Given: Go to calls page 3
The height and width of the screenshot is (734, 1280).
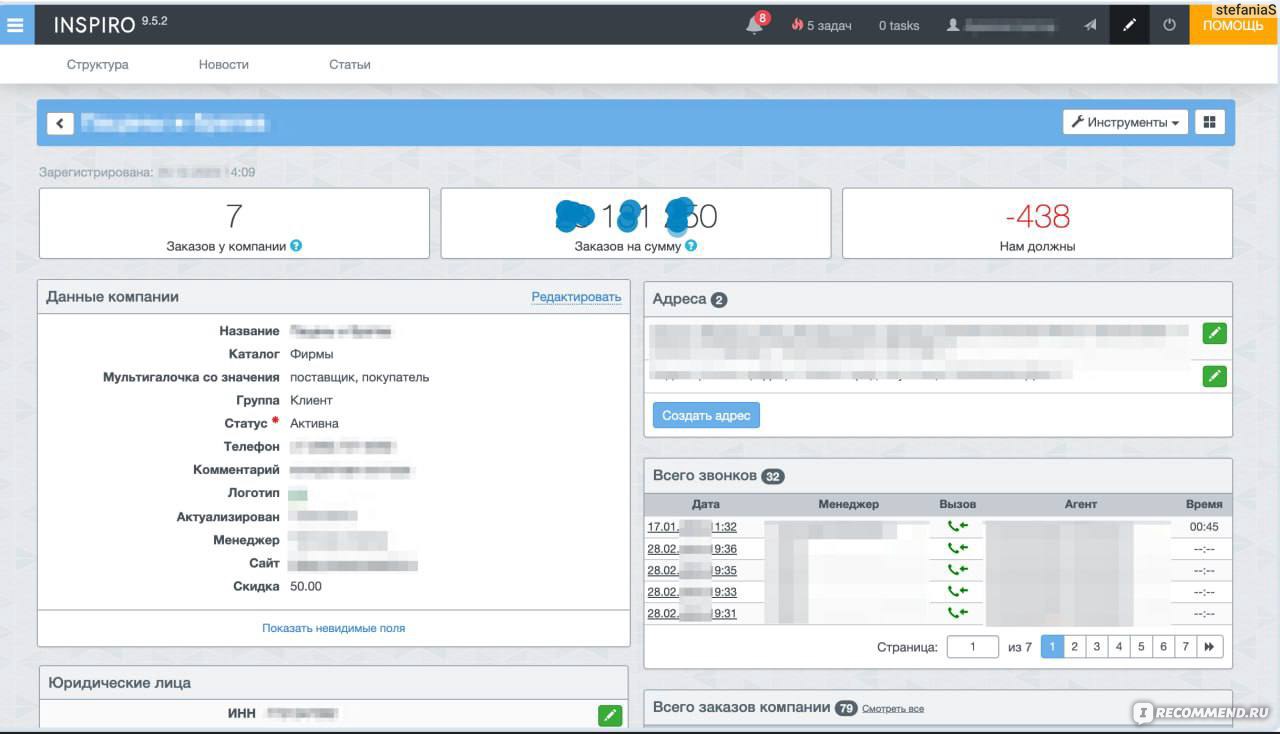Looking at the screenshot, I should [1097, 647].
